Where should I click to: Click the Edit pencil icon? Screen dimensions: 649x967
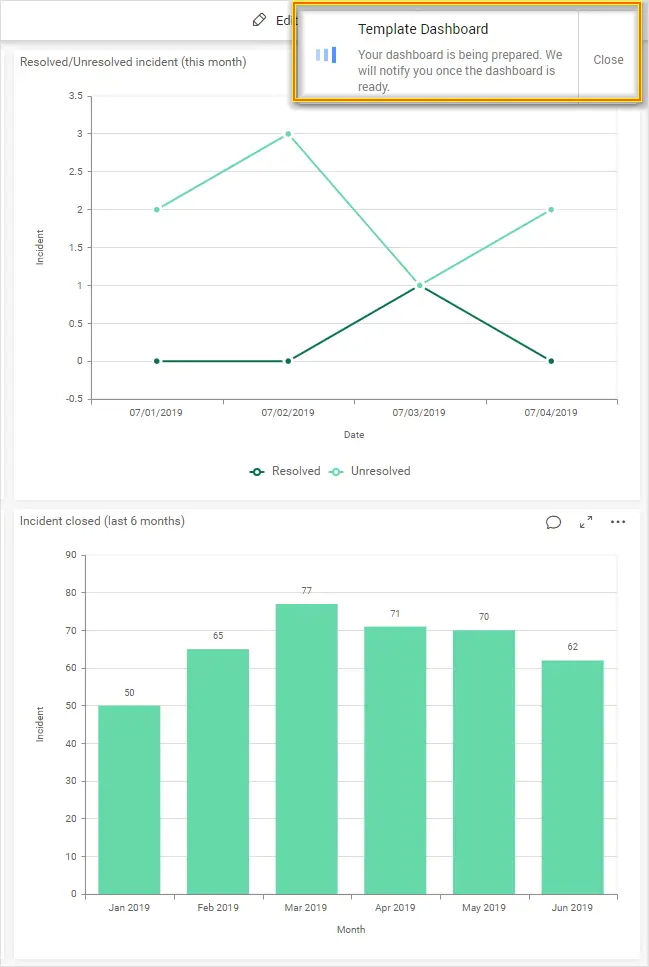tap(260, 20)
